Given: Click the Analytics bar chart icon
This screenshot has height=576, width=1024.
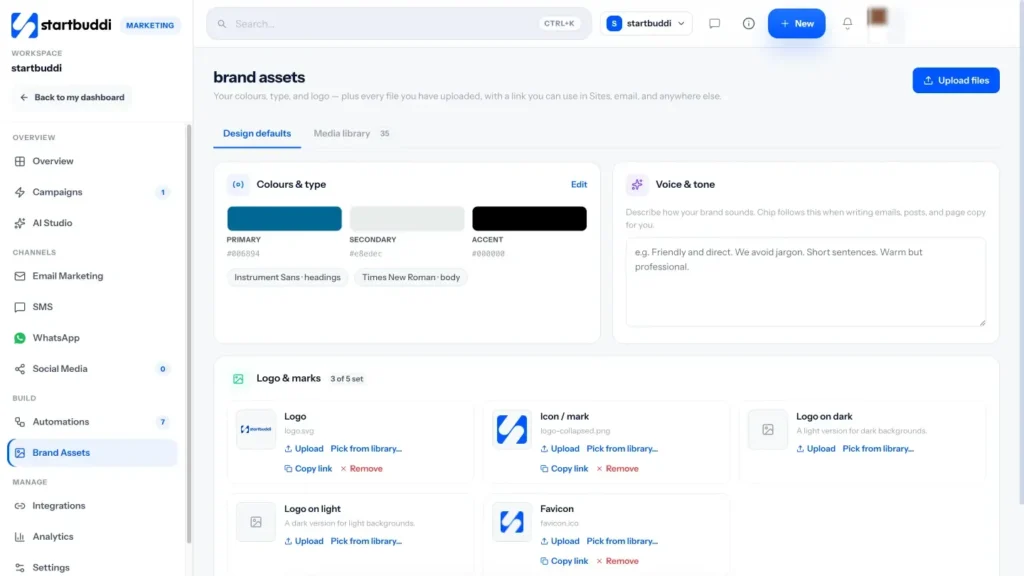Looking at the screenshot, I should (x=20, y=537).
